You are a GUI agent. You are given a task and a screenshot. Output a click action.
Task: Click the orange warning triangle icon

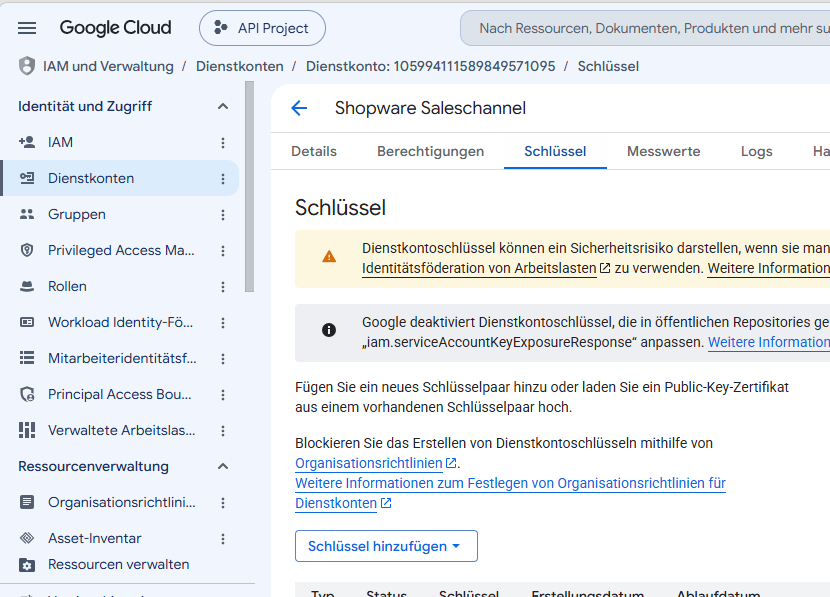(x=329, y=257)
